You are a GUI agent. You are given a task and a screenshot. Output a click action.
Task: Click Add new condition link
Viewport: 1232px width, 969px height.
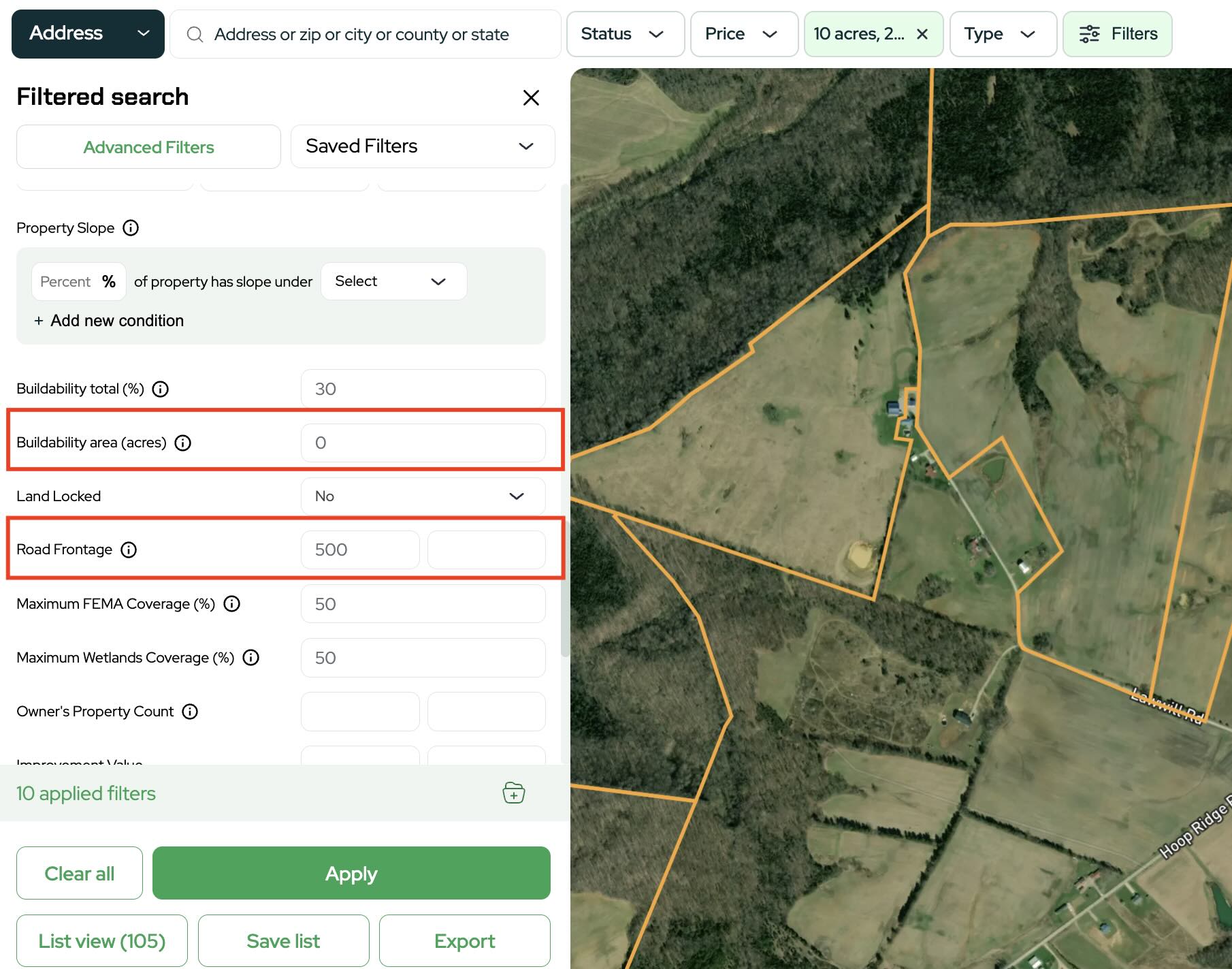coord(109,321)
